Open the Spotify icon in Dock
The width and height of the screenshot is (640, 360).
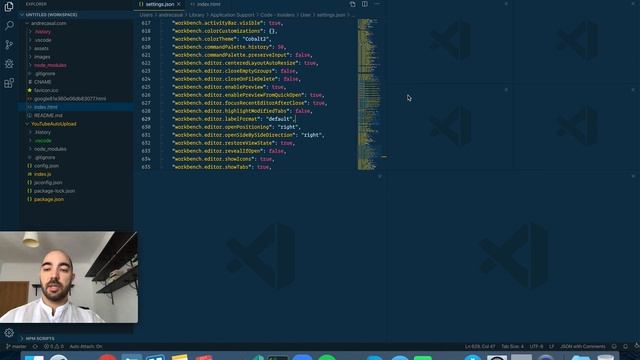coord(327,358)
